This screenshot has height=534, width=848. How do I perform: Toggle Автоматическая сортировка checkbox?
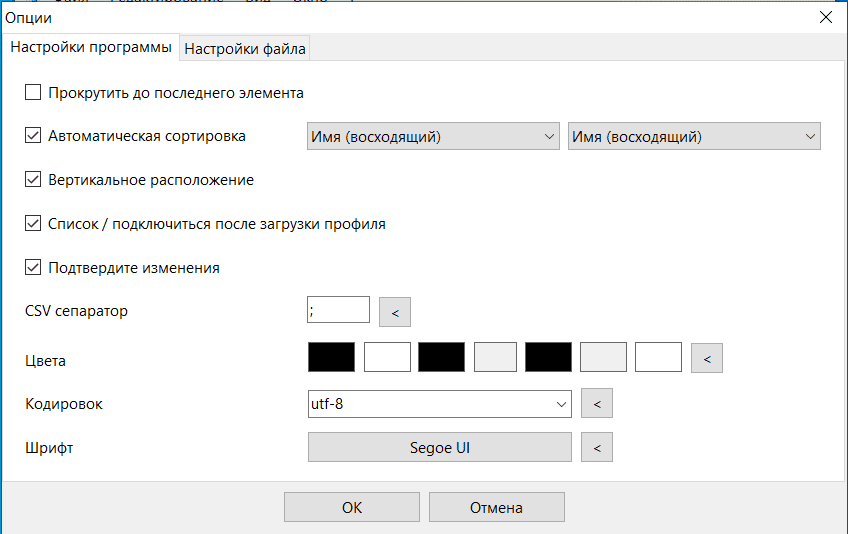pyautogui.click(x=33, y=136)
